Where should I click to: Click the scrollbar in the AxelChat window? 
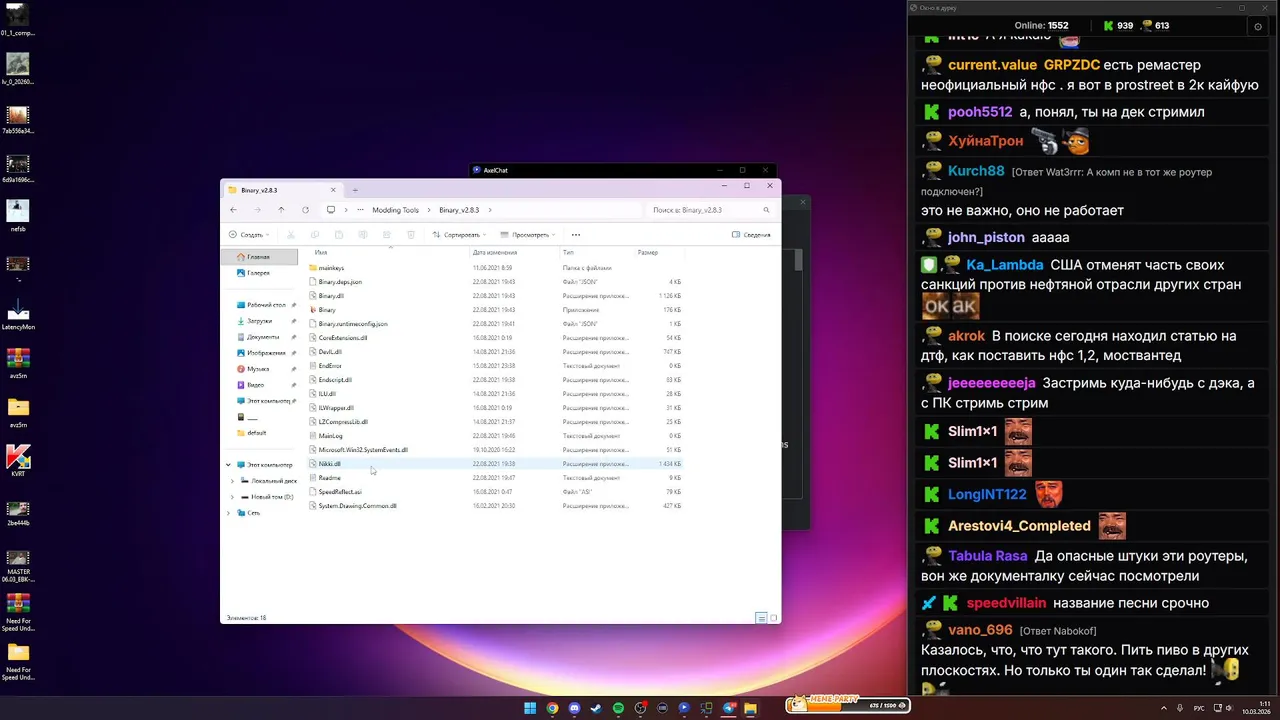pos(798,262)
